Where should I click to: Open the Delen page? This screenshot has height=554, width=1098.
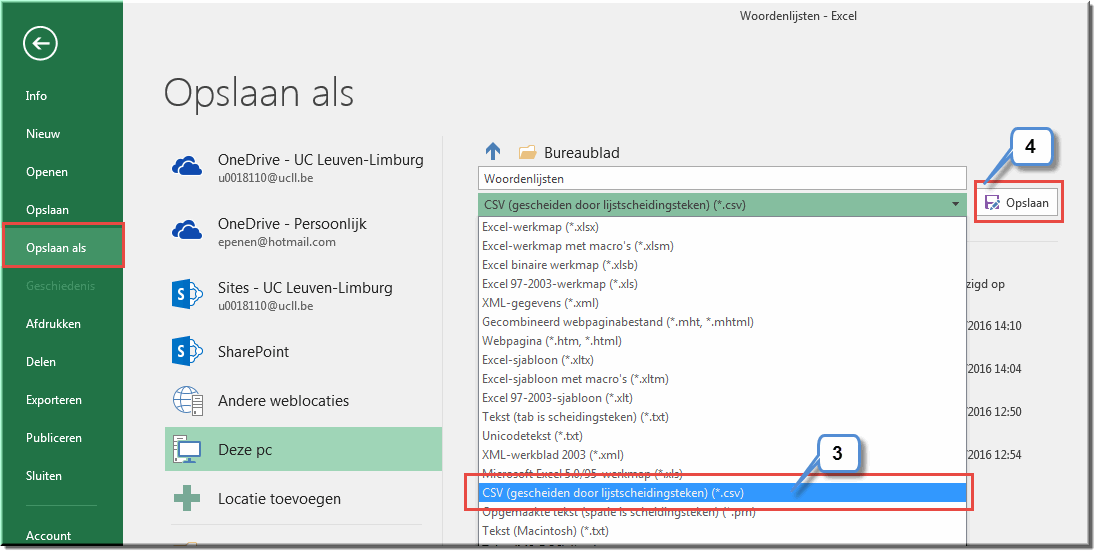(41, 361)
